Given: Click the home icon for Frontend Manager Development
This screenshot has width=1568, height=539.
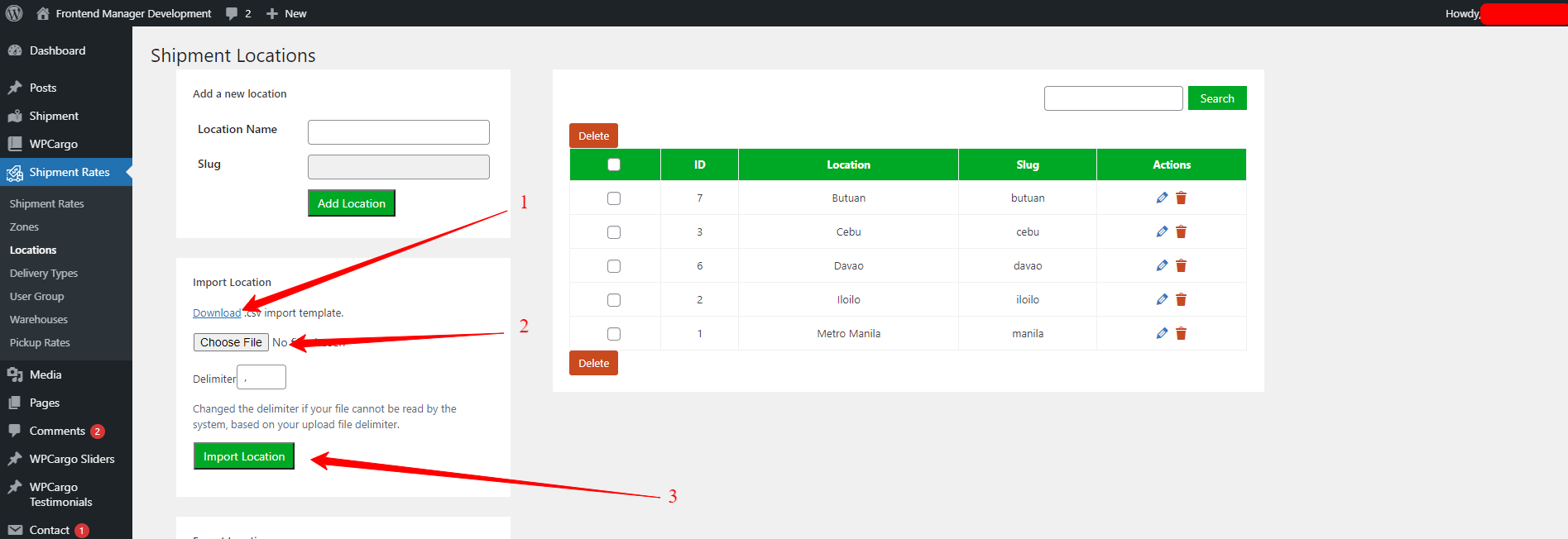Looking at the screenshot, I should pos(43,13).
